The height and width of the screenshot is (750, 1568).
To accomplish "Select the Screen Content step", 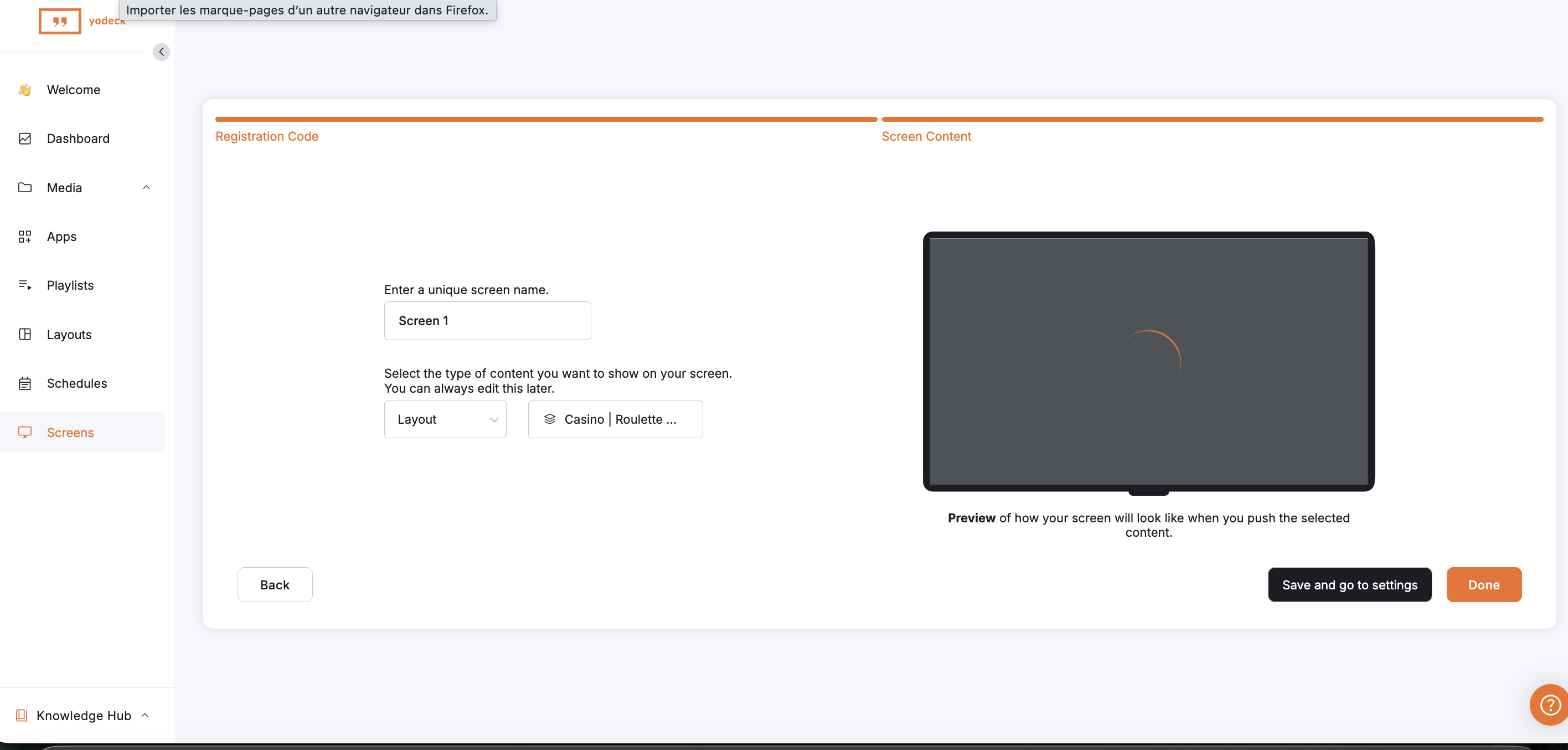I will (x=926, y=136).
